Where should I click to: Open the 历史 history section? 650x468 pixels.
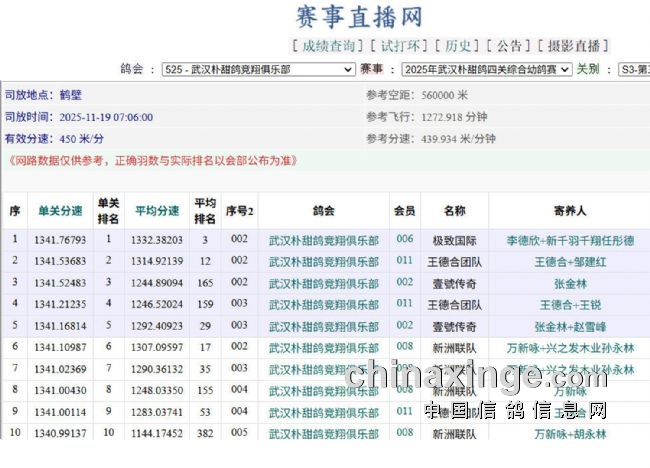(x=458, y=46)
